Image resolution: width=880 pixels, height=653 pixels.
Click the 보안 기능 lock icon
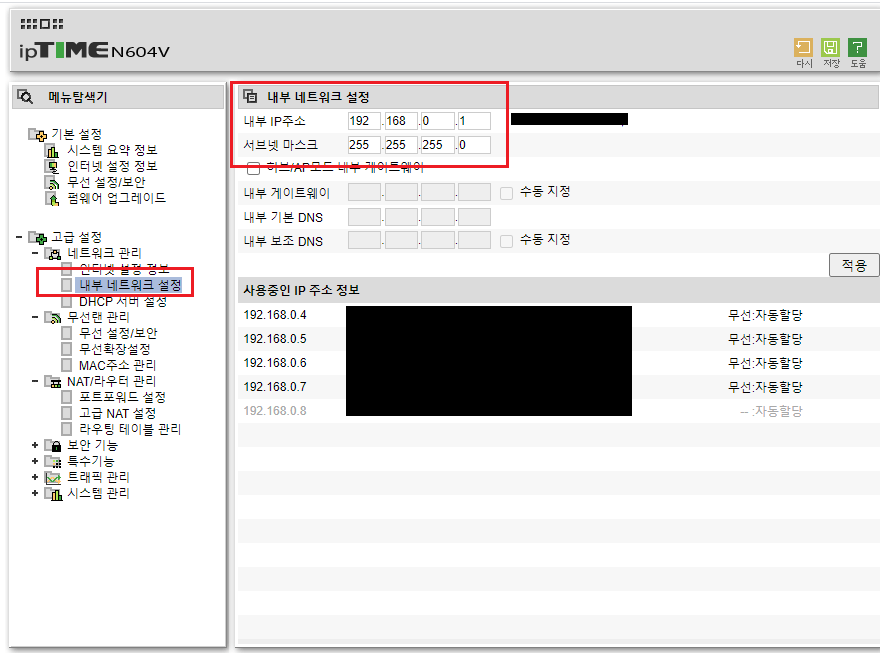click(53, 445)
